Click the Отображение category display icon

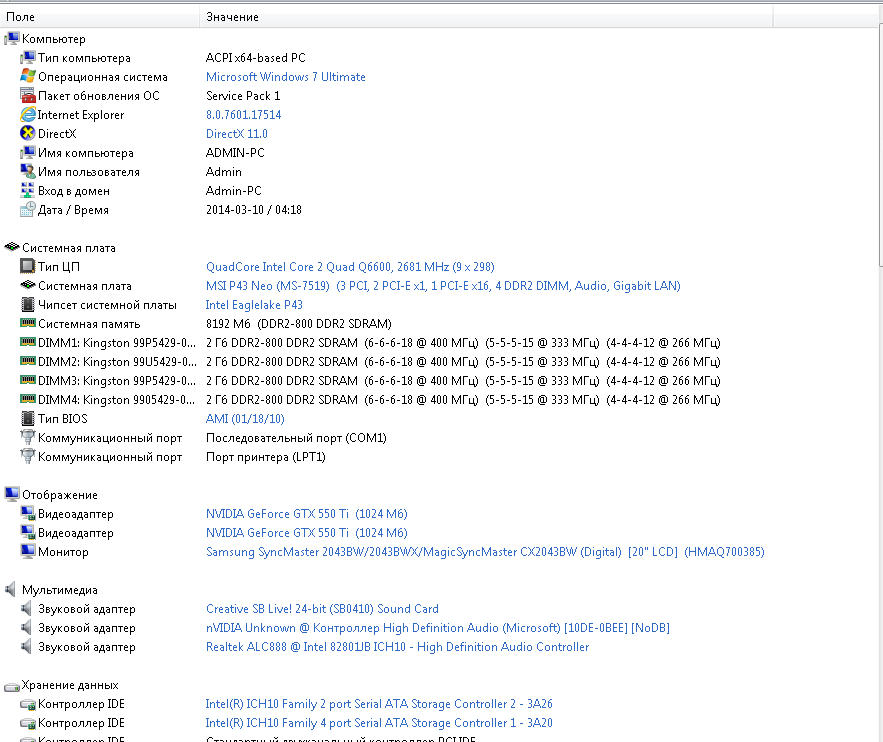(12, 495)
